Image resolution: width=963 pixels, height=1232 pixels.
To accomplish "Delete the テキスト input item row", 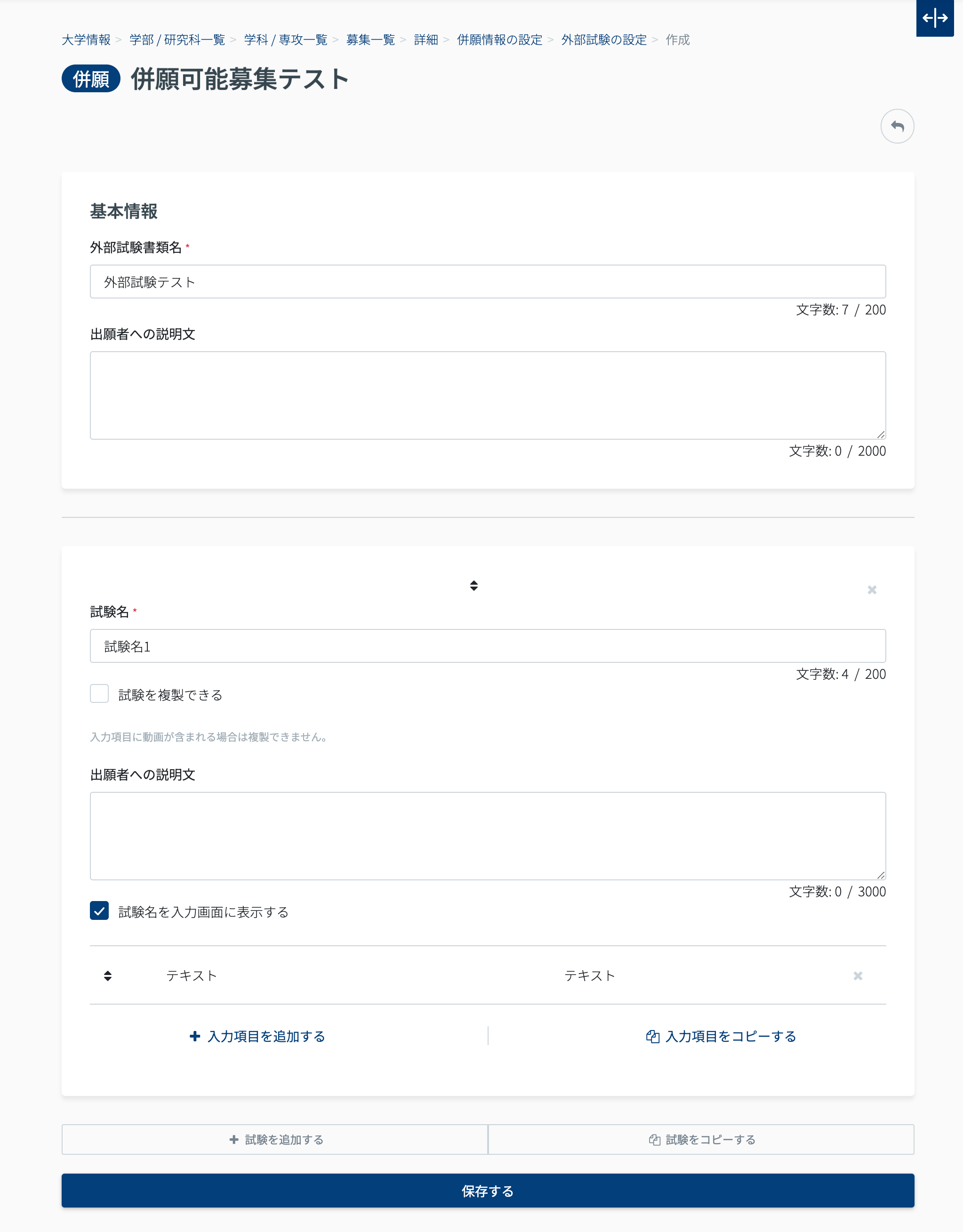I will 857,975.
